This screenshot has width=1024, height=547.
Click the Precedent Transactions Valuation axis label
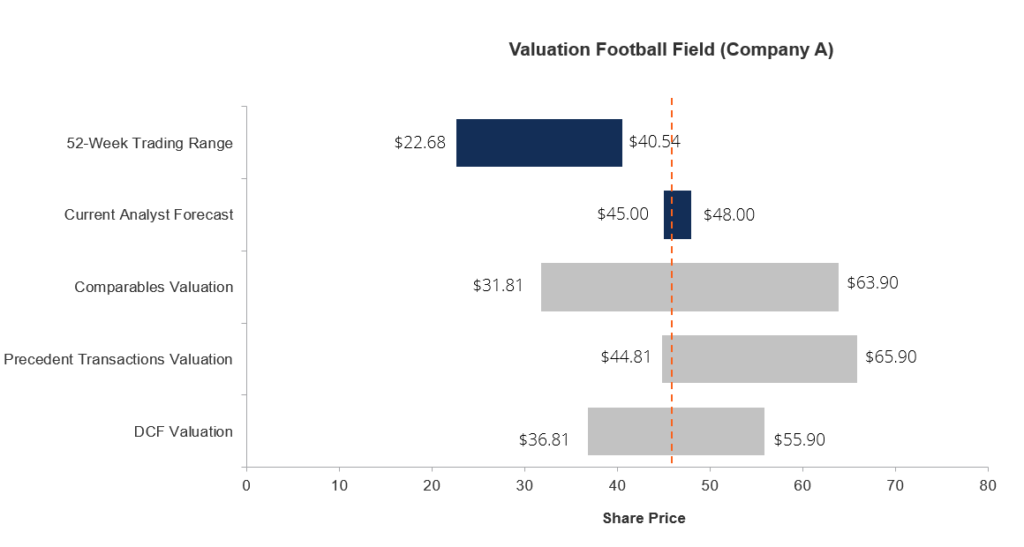point(118,359)
